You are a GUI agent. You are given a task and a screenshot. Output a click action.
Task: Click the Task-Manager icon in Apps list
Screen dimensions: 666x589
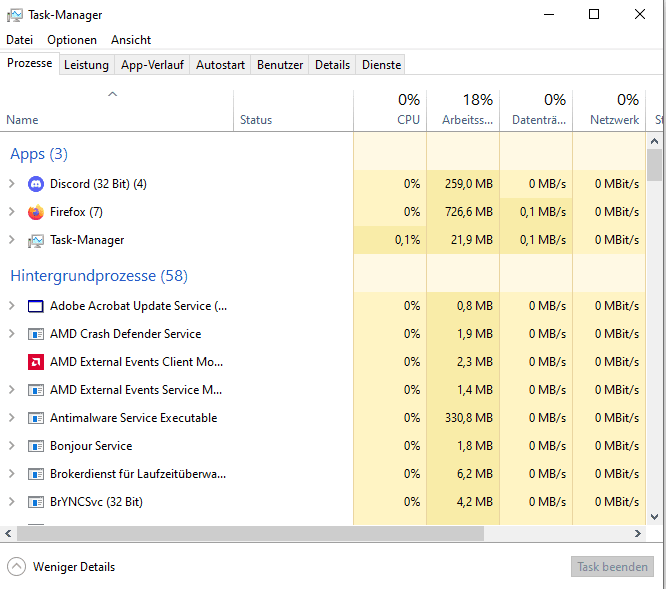[36, 240]
